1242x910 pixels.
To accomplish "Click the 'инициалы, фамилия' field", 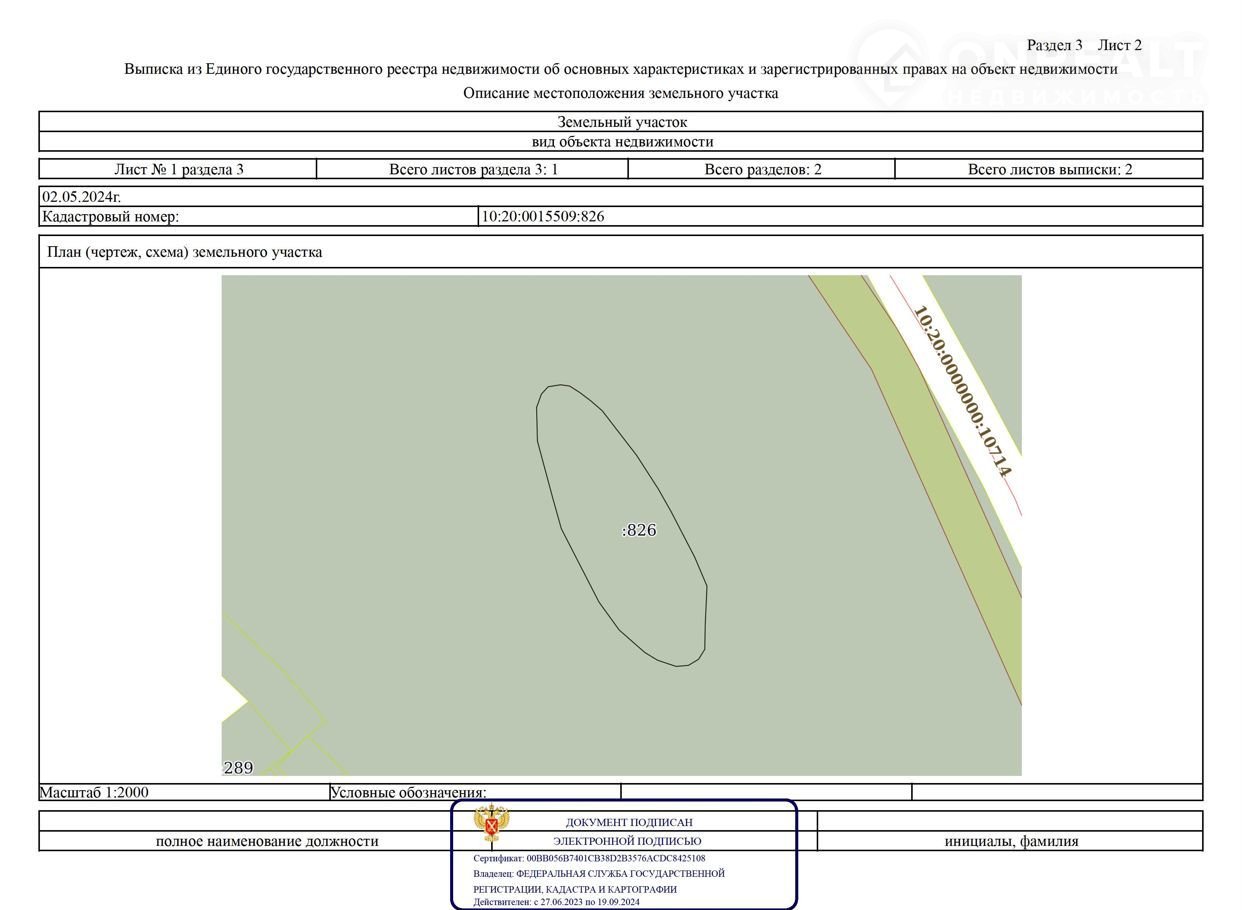I will (x=1011, y=841).
